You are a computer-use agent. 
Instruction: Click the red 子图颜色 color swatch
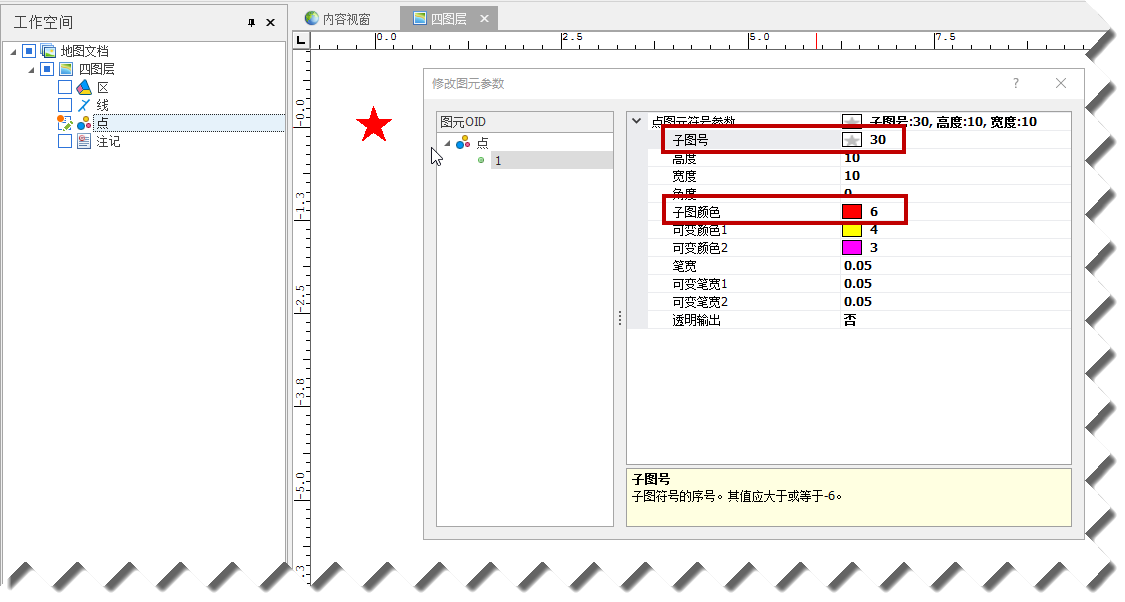pos(852,211)
